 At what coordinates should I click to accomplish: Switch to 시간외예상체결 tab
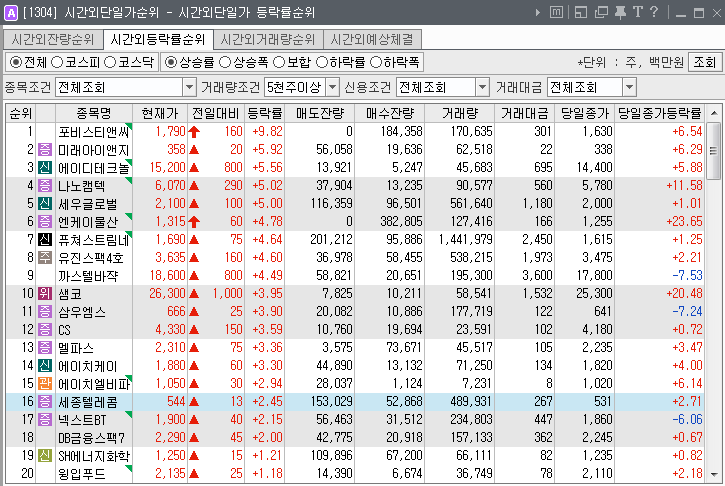click(x=372, y=40)
